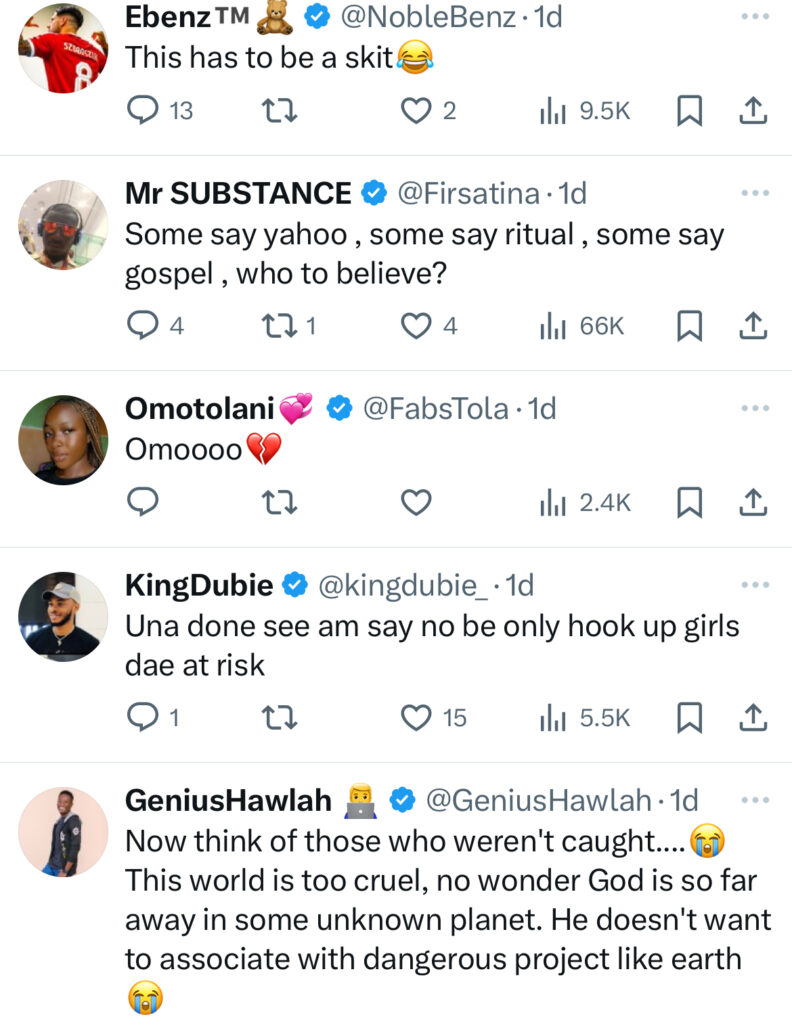Open Omotolani's profile picture
Viewport: 792px width, 1024px height.
coord(63,440)
